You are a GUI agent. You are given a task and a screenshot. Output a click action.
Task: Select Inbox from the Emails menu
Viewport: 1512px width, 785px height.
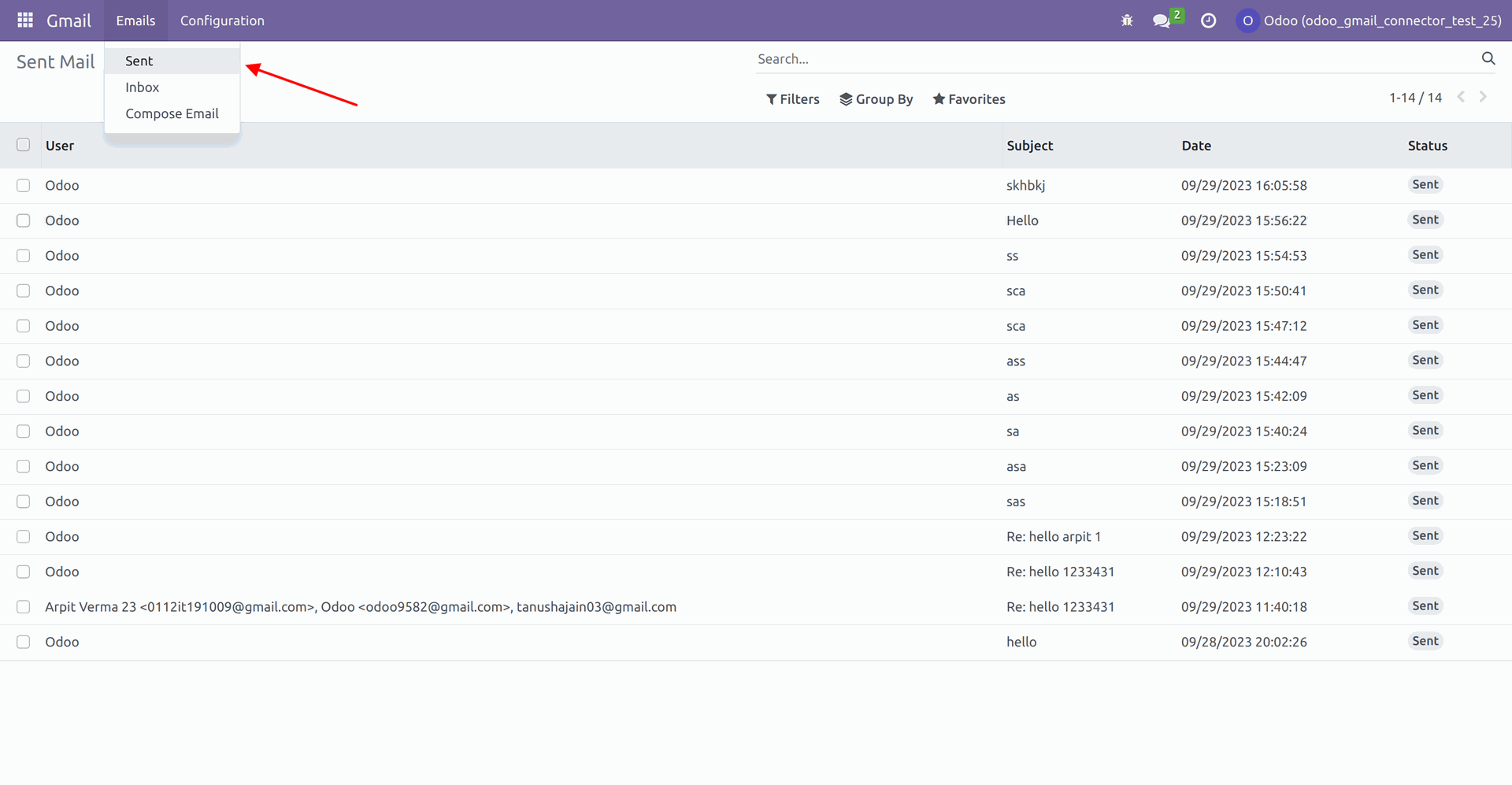click(143, 87)
